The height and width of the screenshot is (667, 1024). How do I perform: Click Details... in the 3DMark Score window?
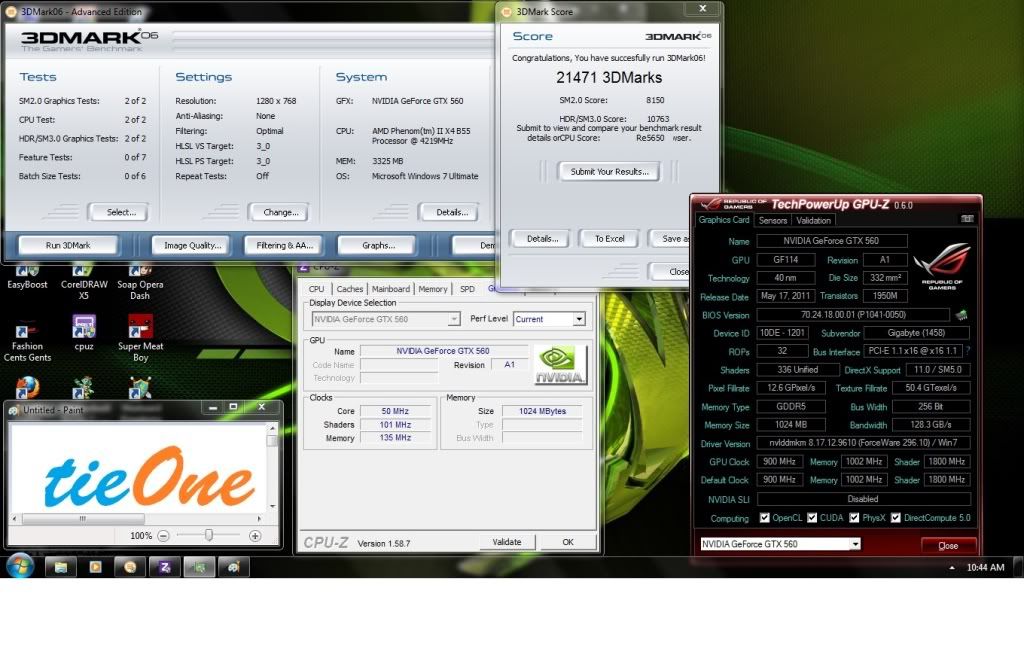click(x=542, y=238)
